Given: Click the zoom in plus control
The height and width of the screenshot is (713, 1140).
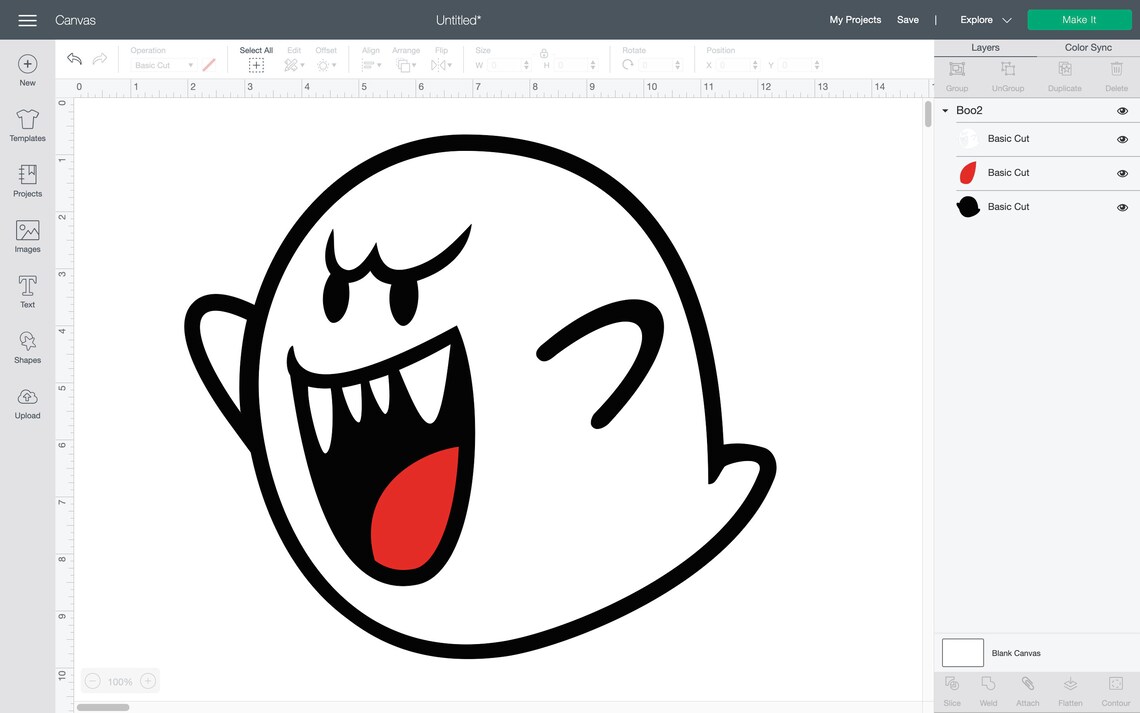Looking at the screenshot, I should pos(147,680).
